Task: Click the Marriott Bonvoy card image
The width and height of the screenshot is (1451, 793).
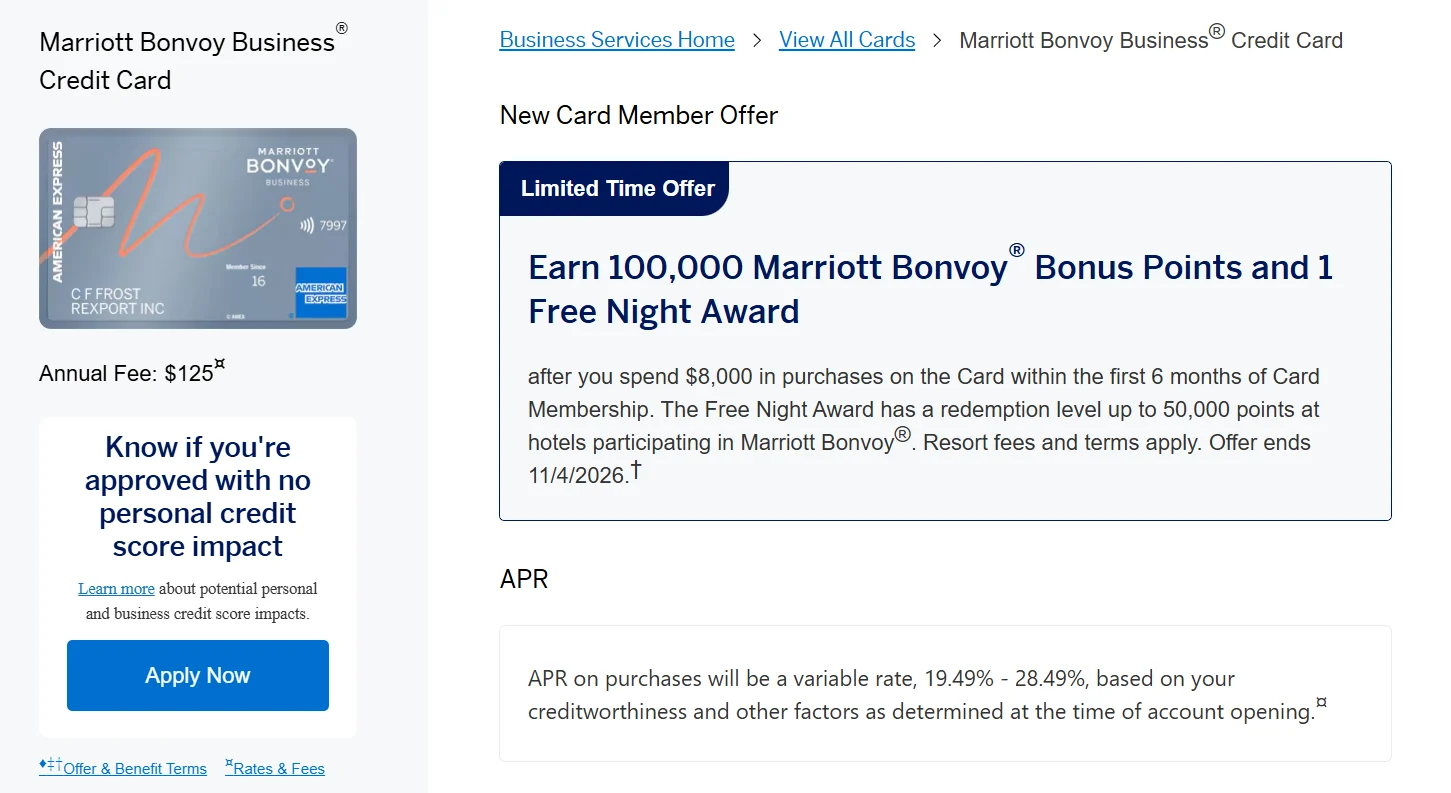Action: tap(198, 228)
